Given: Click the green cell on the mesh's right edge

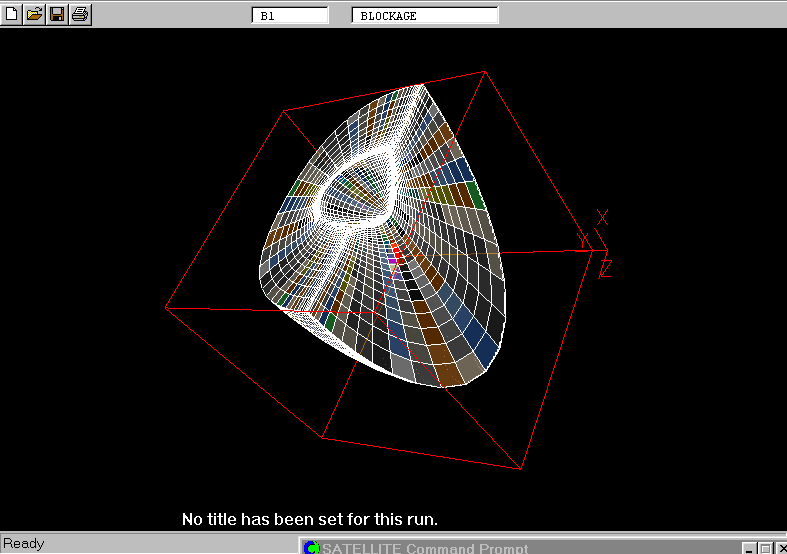Looking at the screenshot, I should (475, 195).
